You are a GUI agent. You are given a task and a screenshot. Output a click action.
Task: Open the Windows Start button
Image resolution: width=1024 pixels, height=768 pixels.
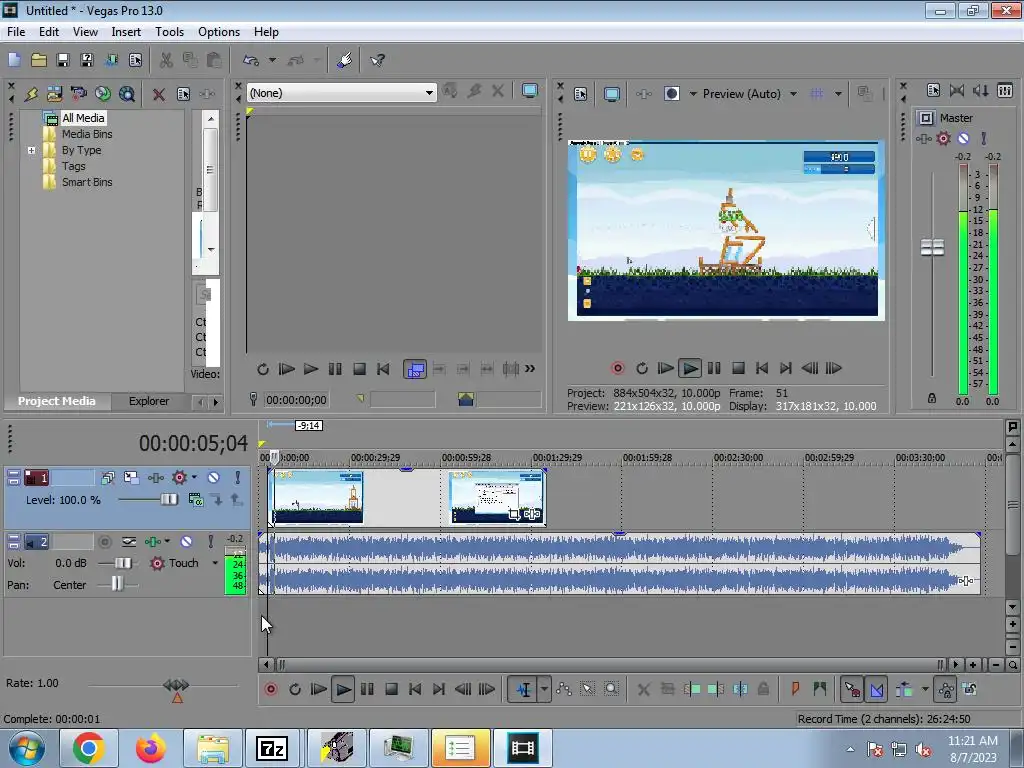26,748
